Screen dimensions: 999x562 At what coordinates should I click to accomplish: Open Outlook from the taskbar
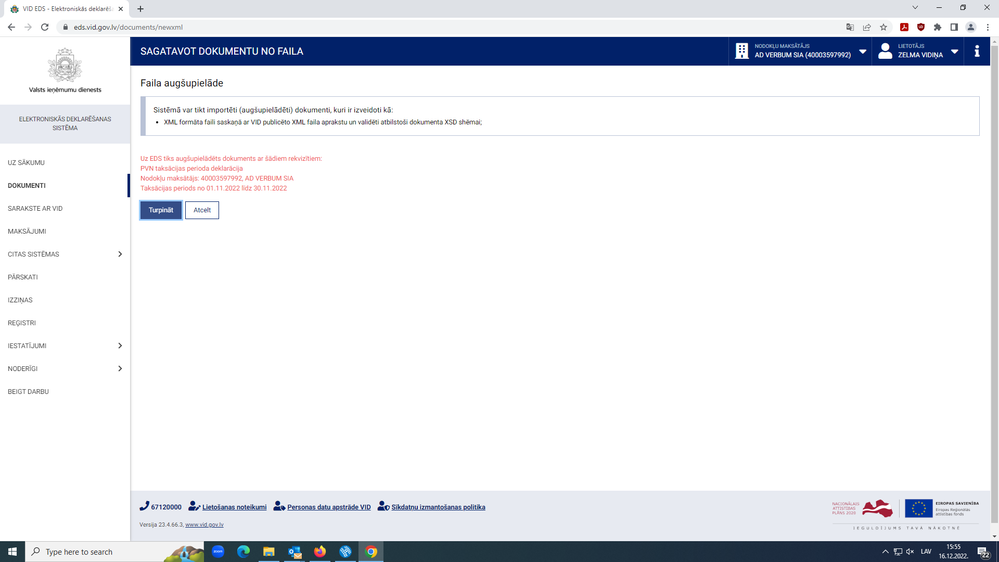click(x=294, y=552)
